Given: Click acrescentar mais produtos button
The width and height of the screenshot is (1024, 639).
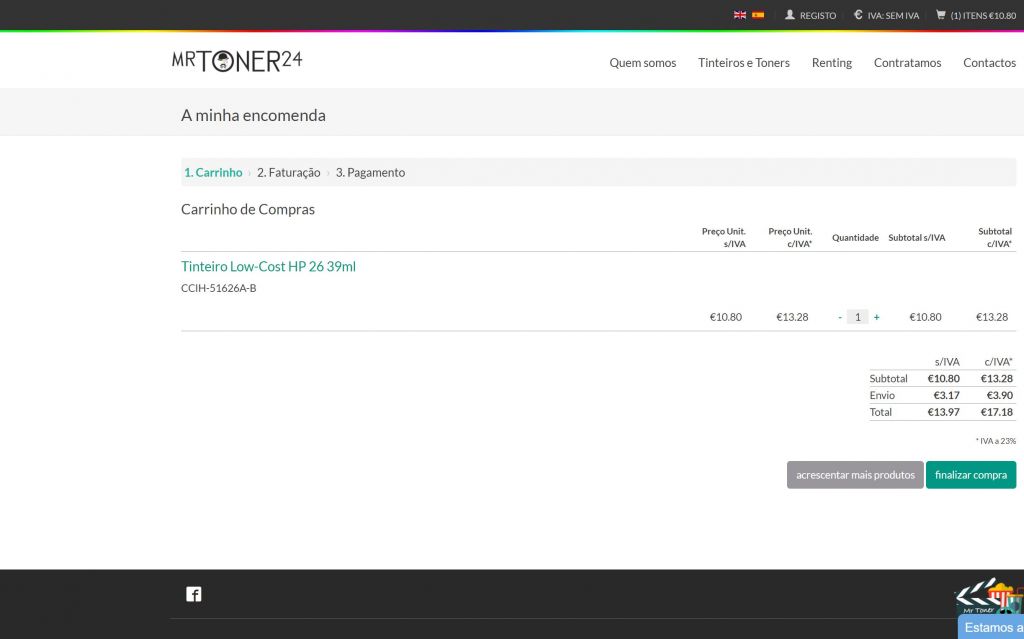Looking at the screenshot, I should click(x=855, y=475).
